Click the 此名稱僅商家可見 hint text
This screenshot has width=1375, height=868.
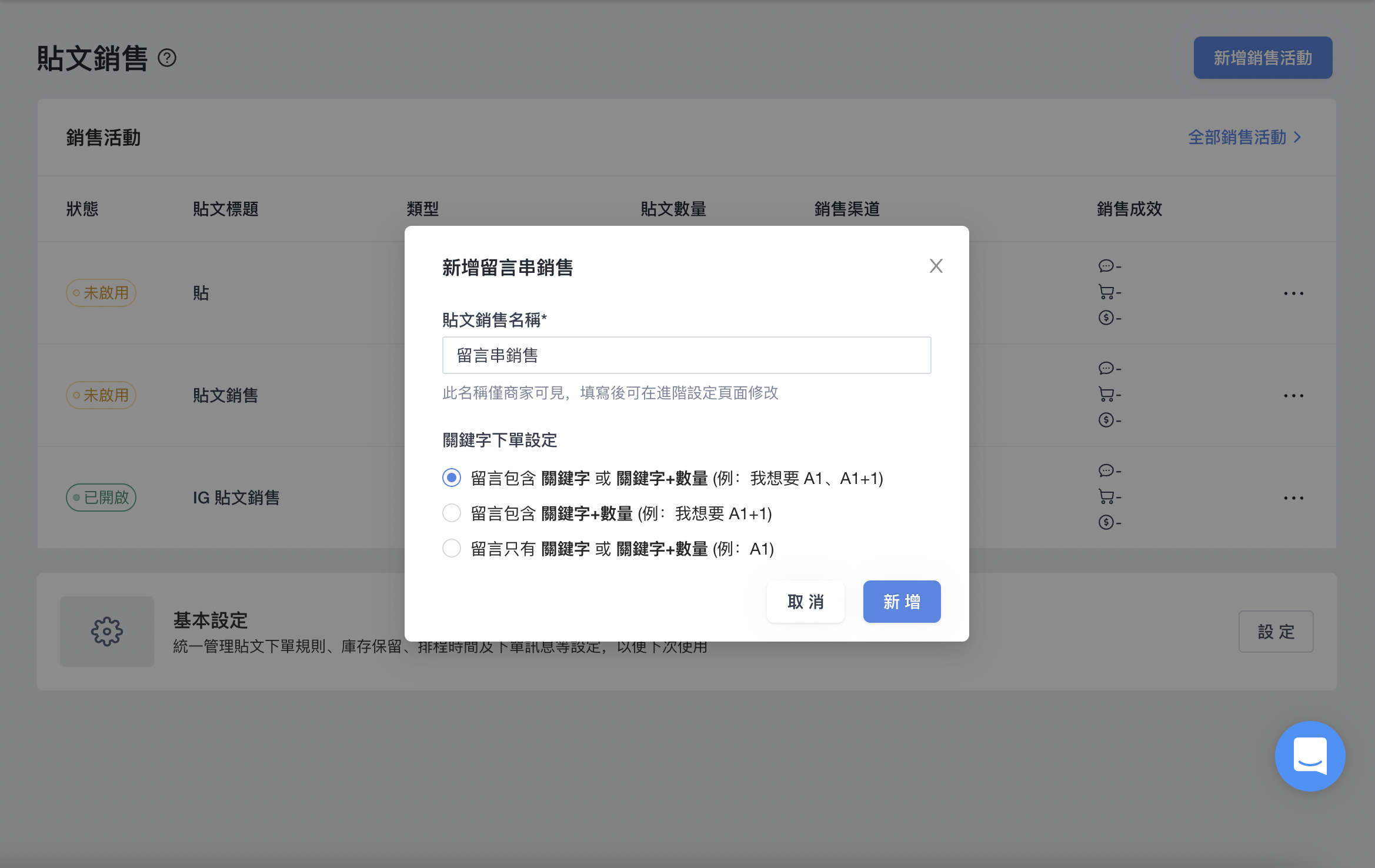pyautogui.click(x=610, y=393)
